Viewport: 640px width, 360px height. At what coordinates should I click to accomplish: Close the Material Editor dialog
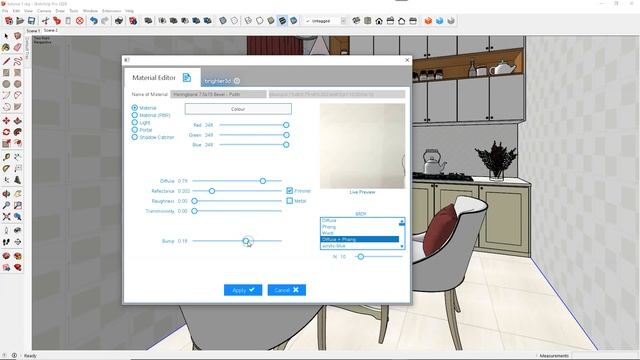point(407,60)
